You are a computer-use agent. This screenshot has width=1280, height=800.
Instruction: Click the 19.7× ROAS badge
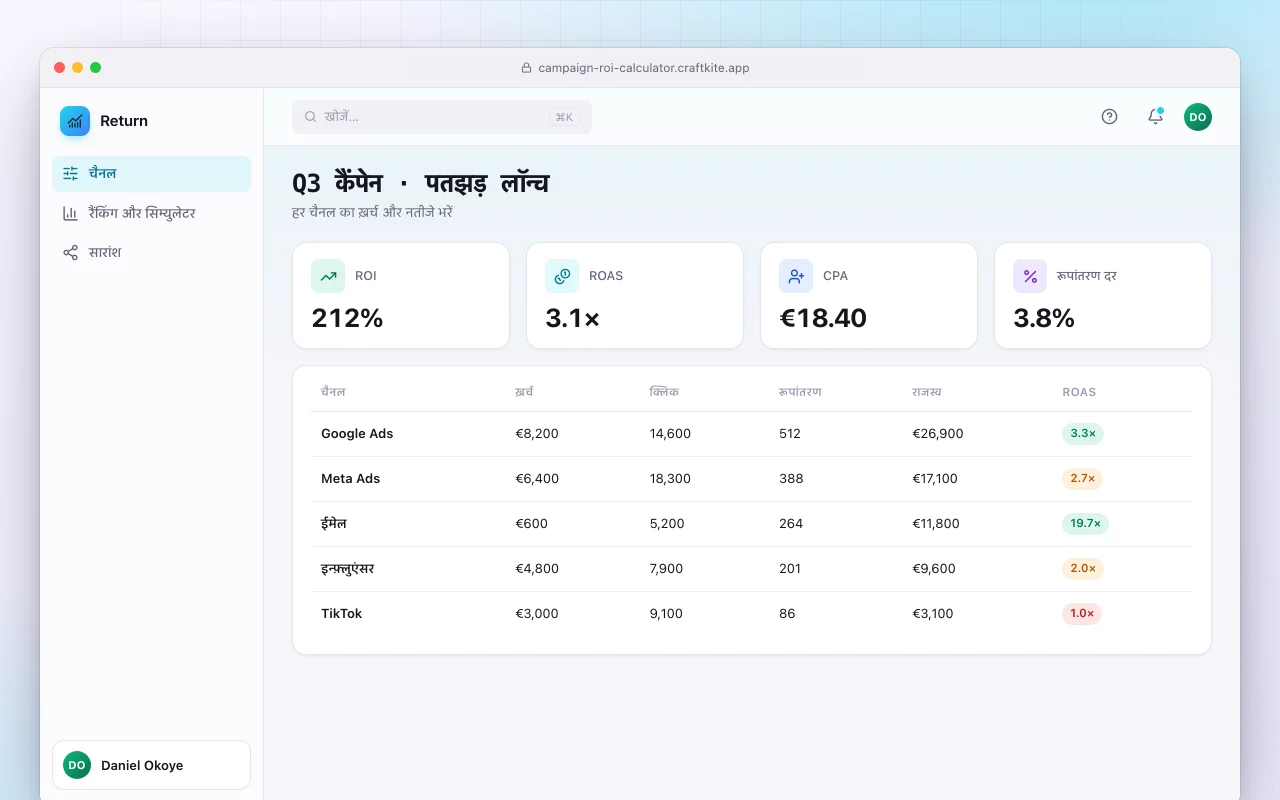[1085, 524]
